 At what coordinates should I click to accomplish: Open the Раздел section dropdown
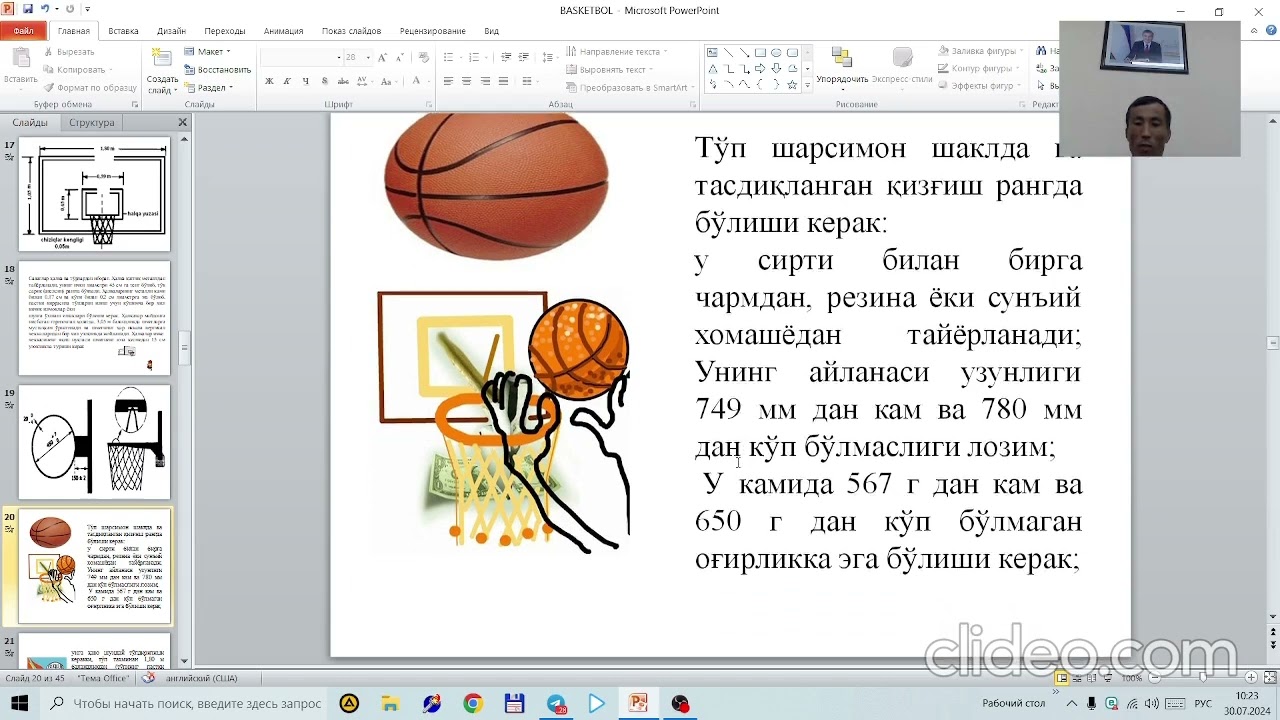point(209,87)
